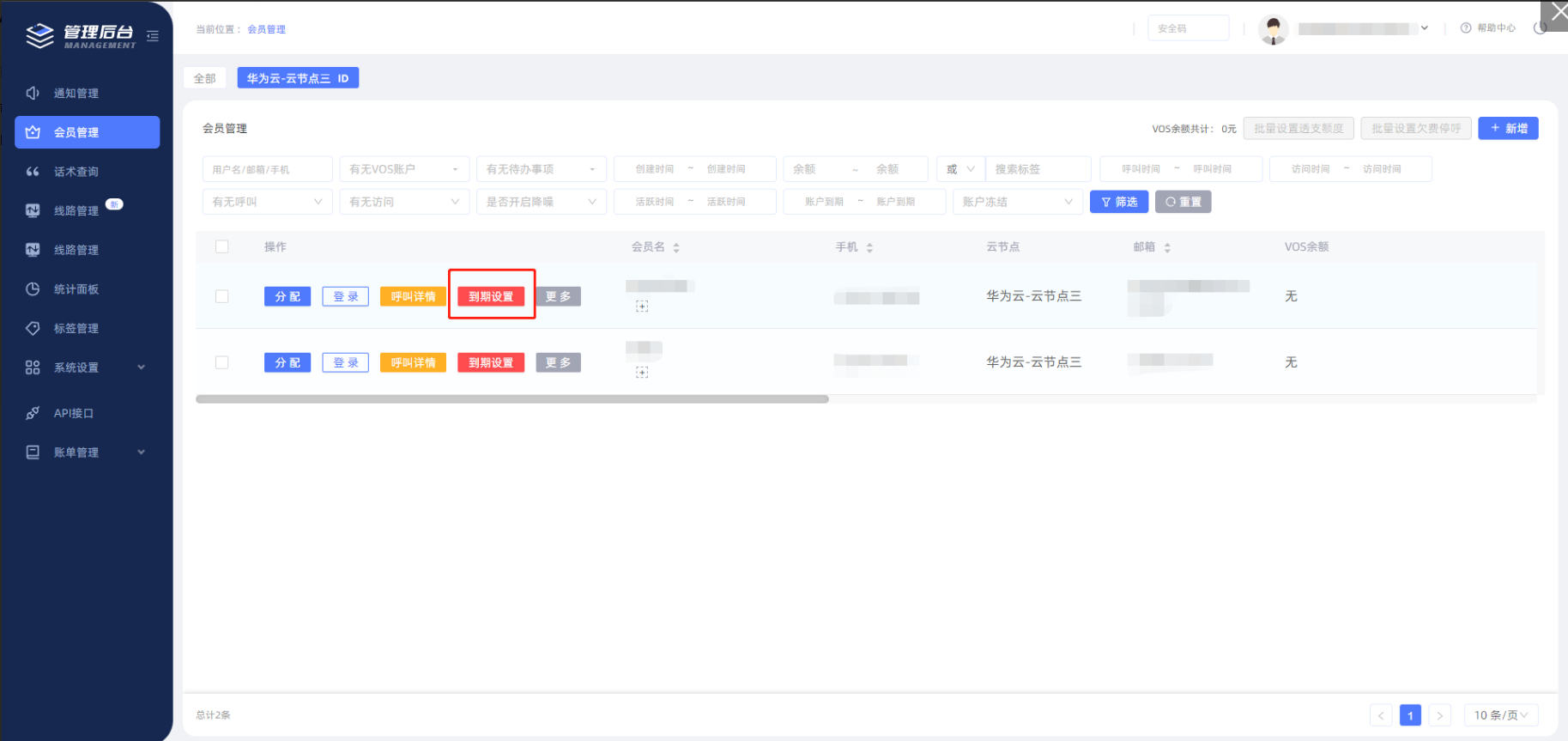
Task: Click the 筛选 filter button
Action: 1119,202
